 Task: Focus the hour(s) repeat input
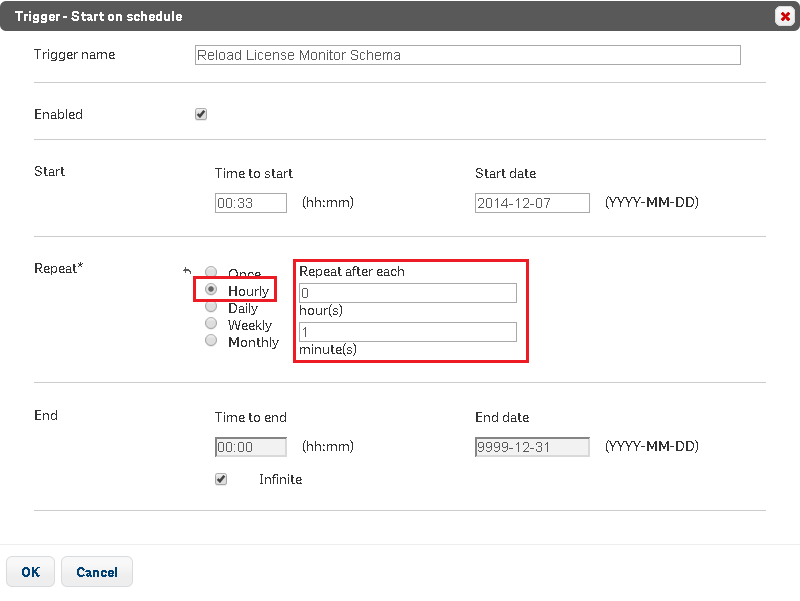pos(407,293)
